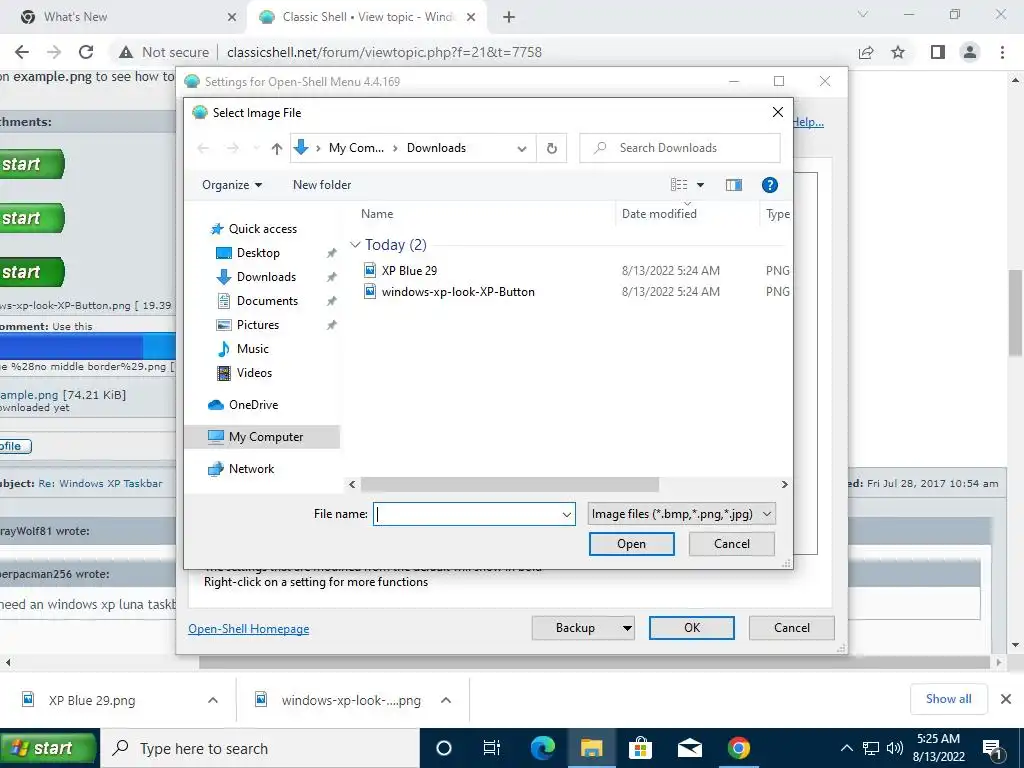Click the Search Downloads field

680,148
